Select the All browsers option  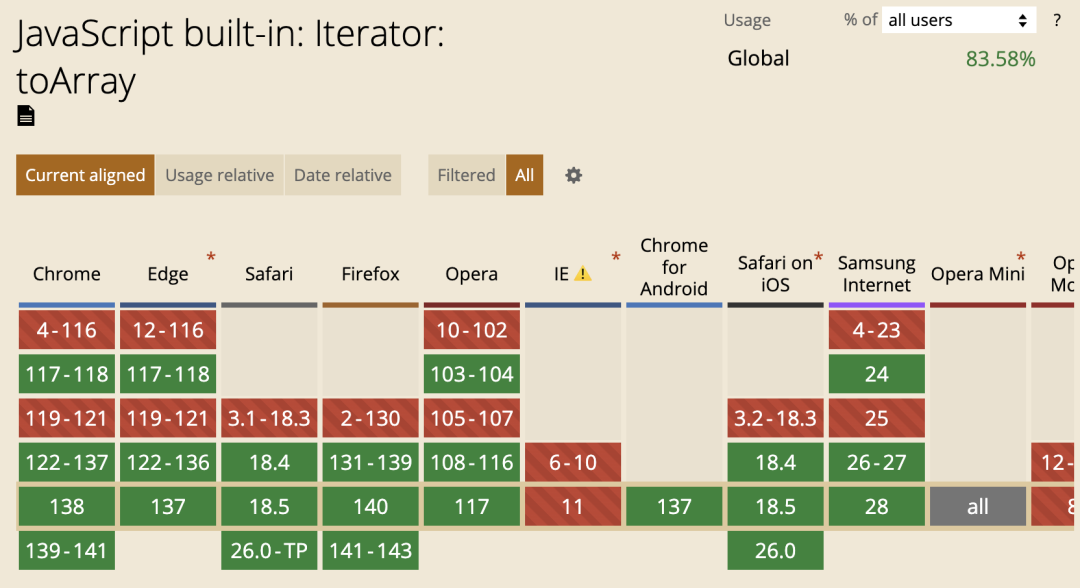coord(524,175)
